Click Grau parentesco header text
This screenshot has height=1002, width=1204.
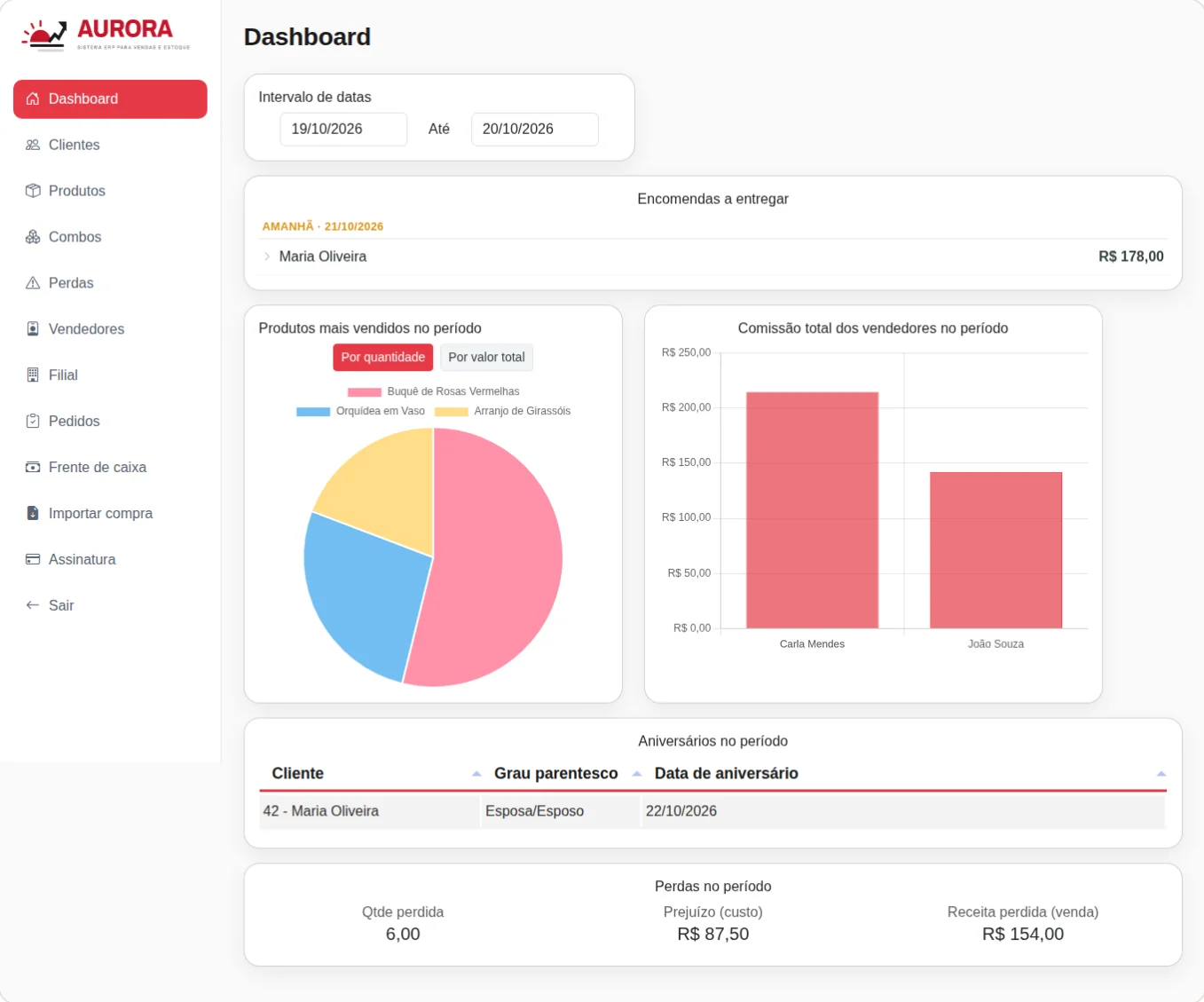(x=556, y=773)
